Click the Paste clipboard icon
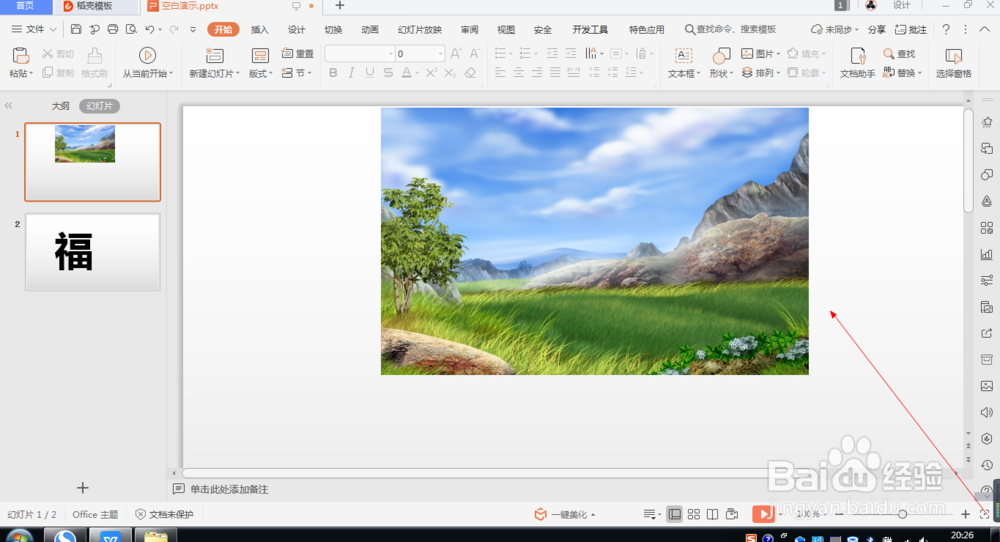The image size is (1000, 542). coord(20,55)
